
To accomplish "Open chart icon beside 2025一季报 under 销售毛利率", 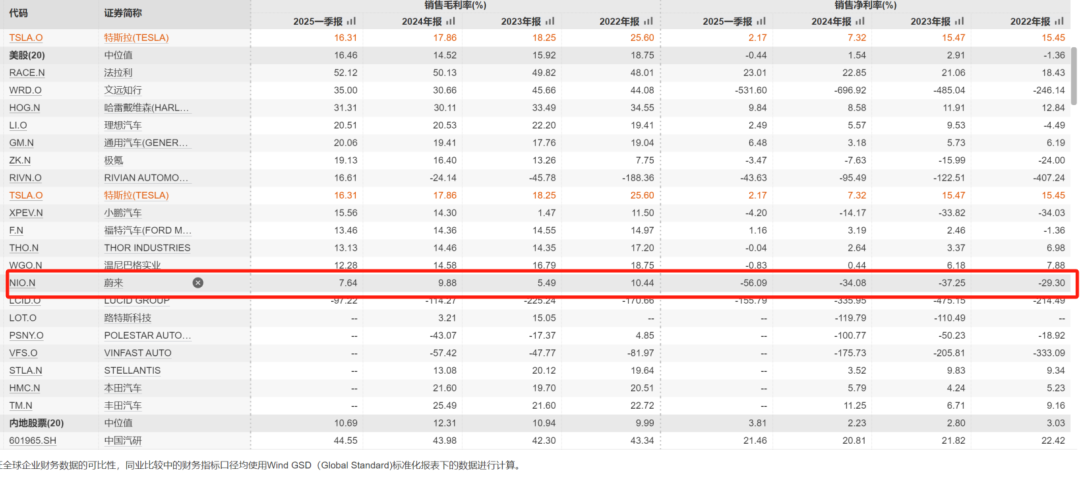I will click(352, 21).
